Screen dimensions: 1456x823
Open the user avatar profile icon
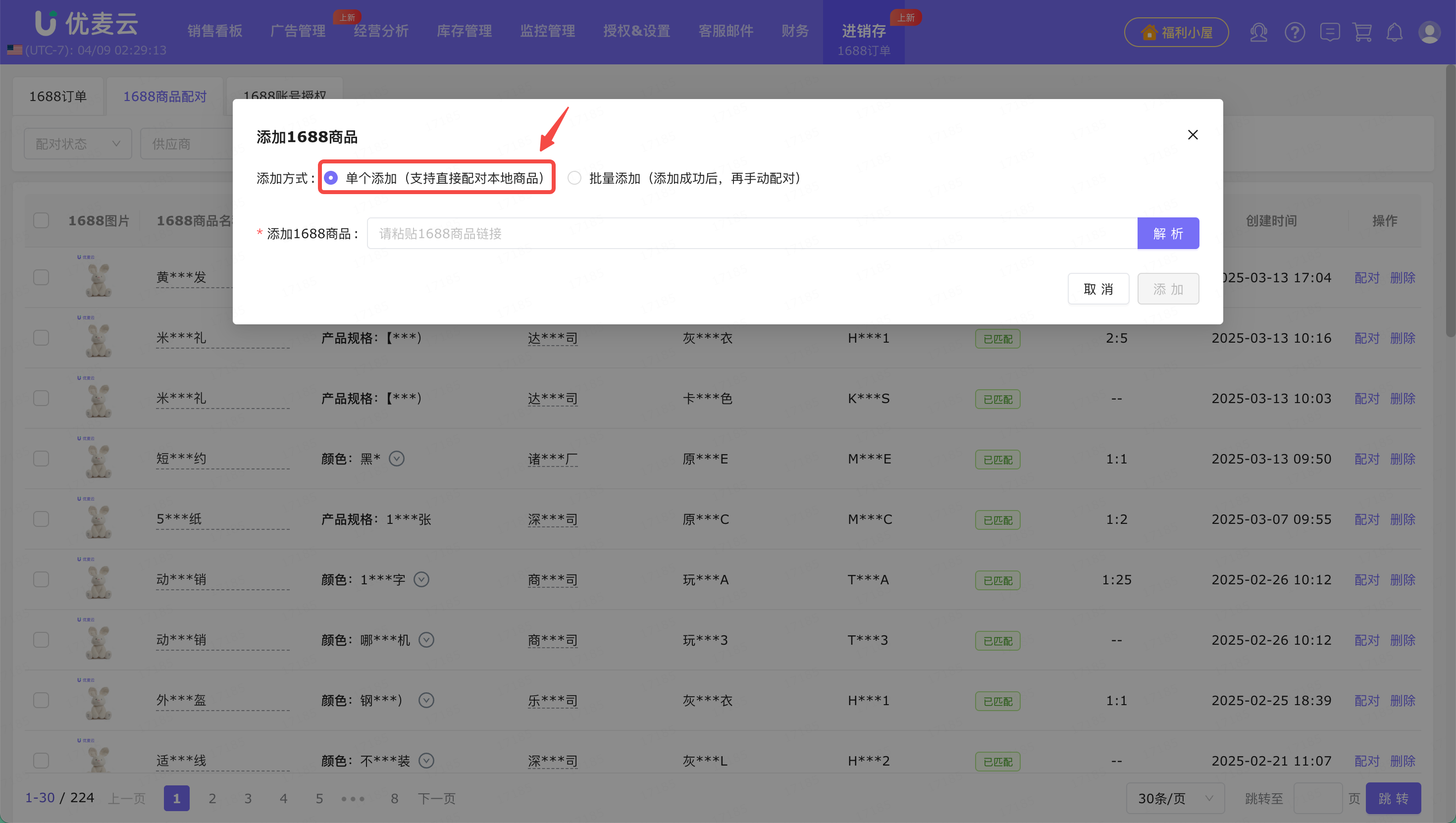pyautogui.click(x=1429, y=32)
